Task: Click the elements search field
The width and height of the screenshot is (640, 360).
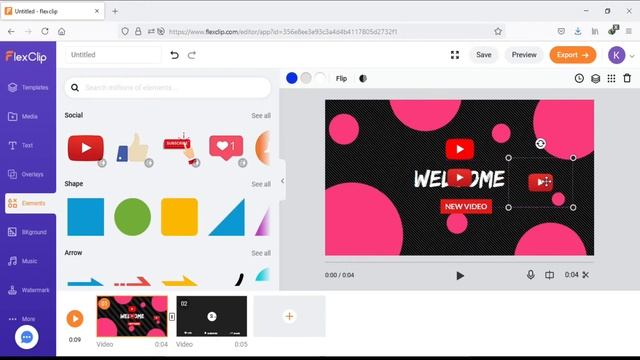Action: tap(167, 87)
